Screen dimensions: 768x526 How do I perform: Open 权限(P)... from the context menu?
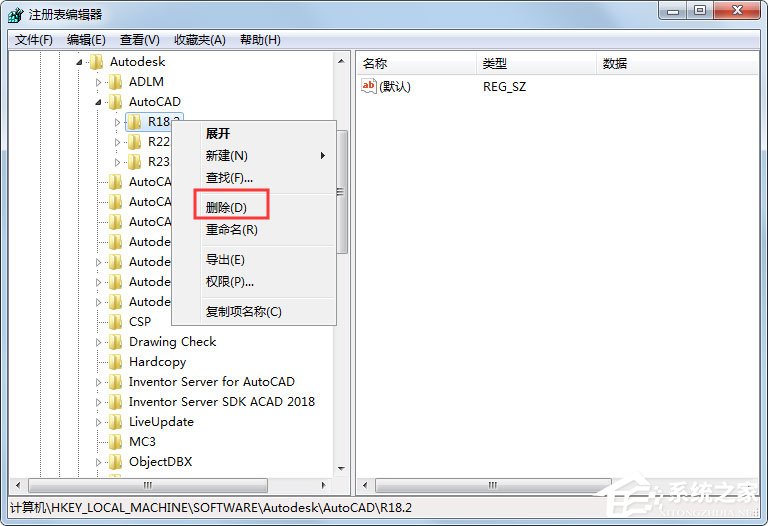[254, 282]
